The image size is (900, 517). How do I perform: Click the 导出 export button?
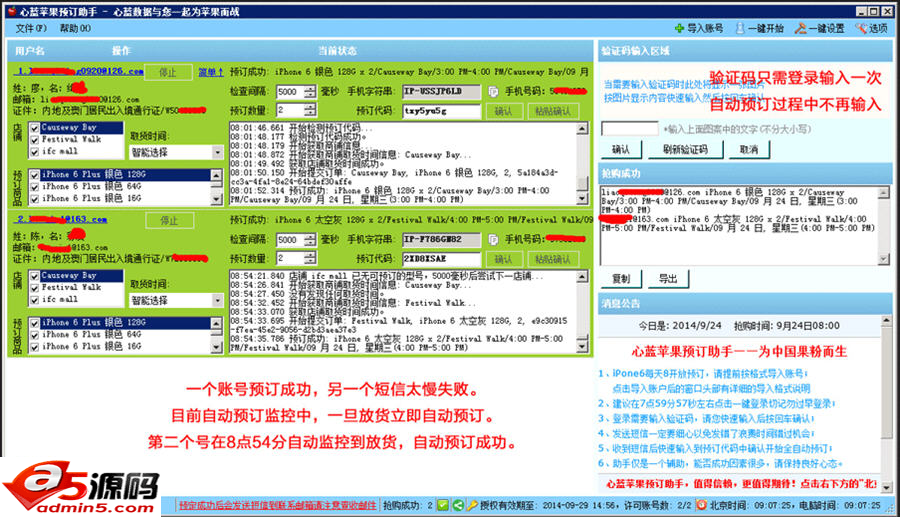click(x=668, y=278)
